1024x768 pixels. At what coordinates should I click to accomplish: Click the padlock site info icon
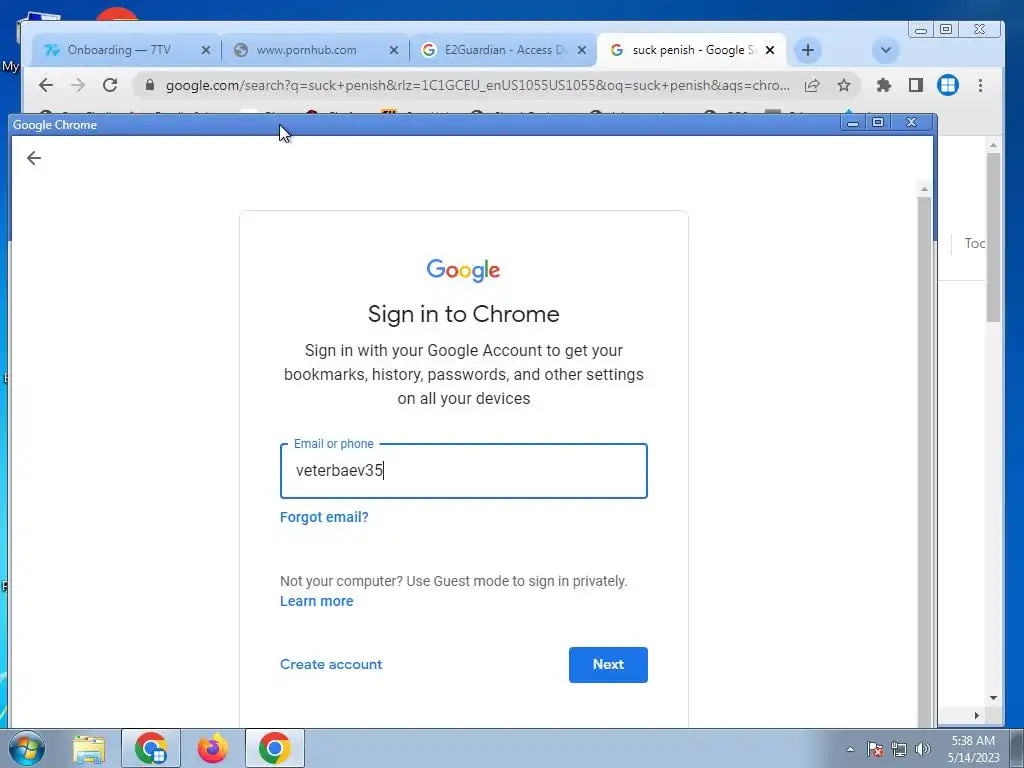pyautogui.click(x=150, y=86)
